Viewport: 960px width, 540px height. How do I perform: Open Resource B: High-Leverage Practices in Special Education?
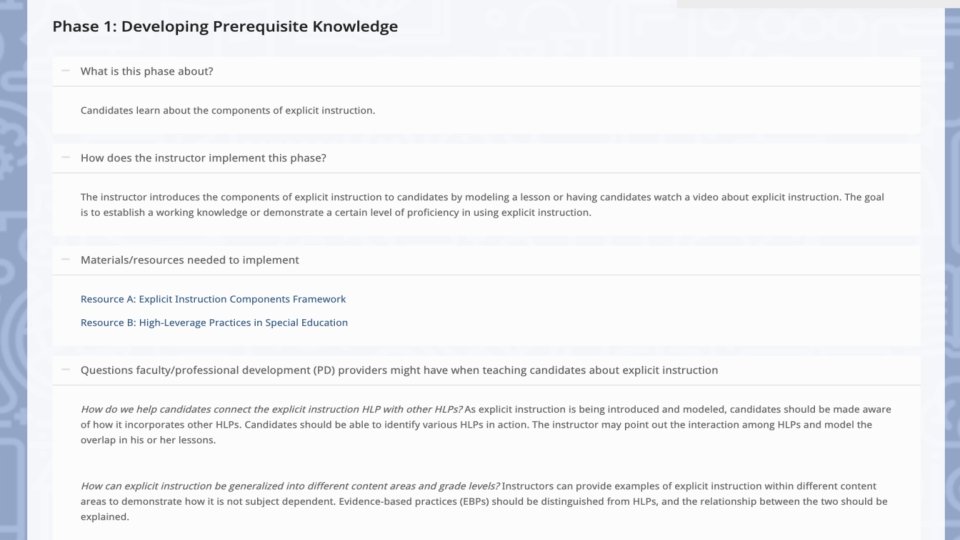tap(214, 323)
